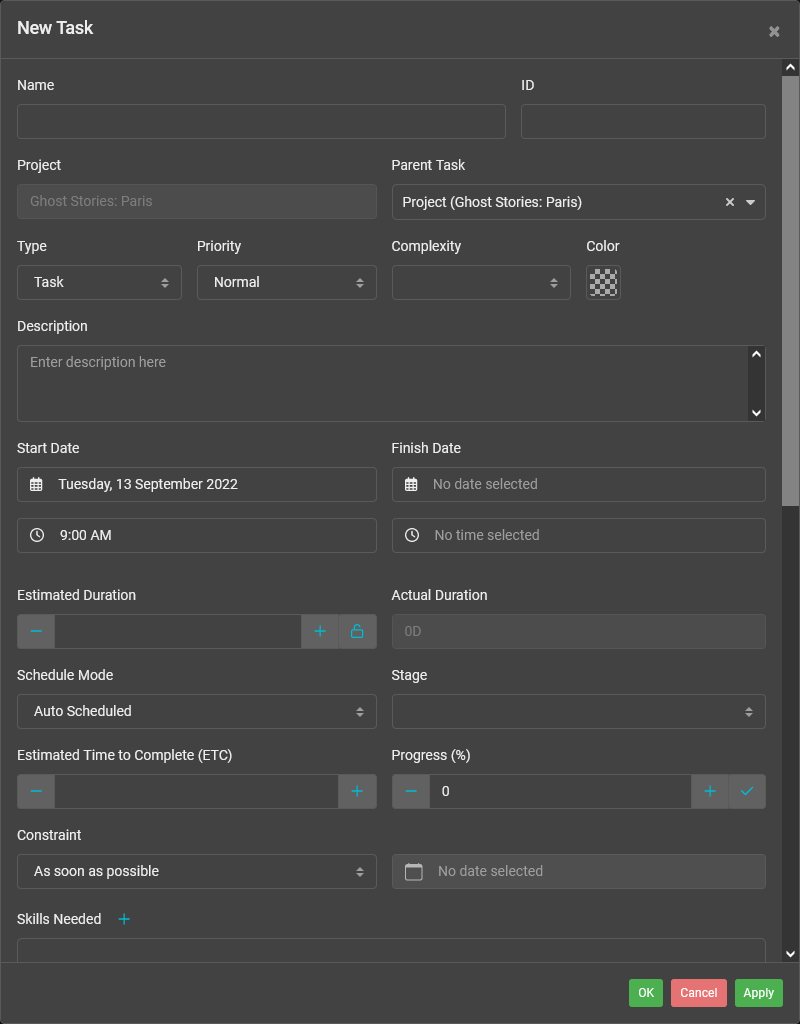Cancel creating the new task
Image resolution: width=800 pixels, height=1024 pixels.
click(x=698, y=993)
